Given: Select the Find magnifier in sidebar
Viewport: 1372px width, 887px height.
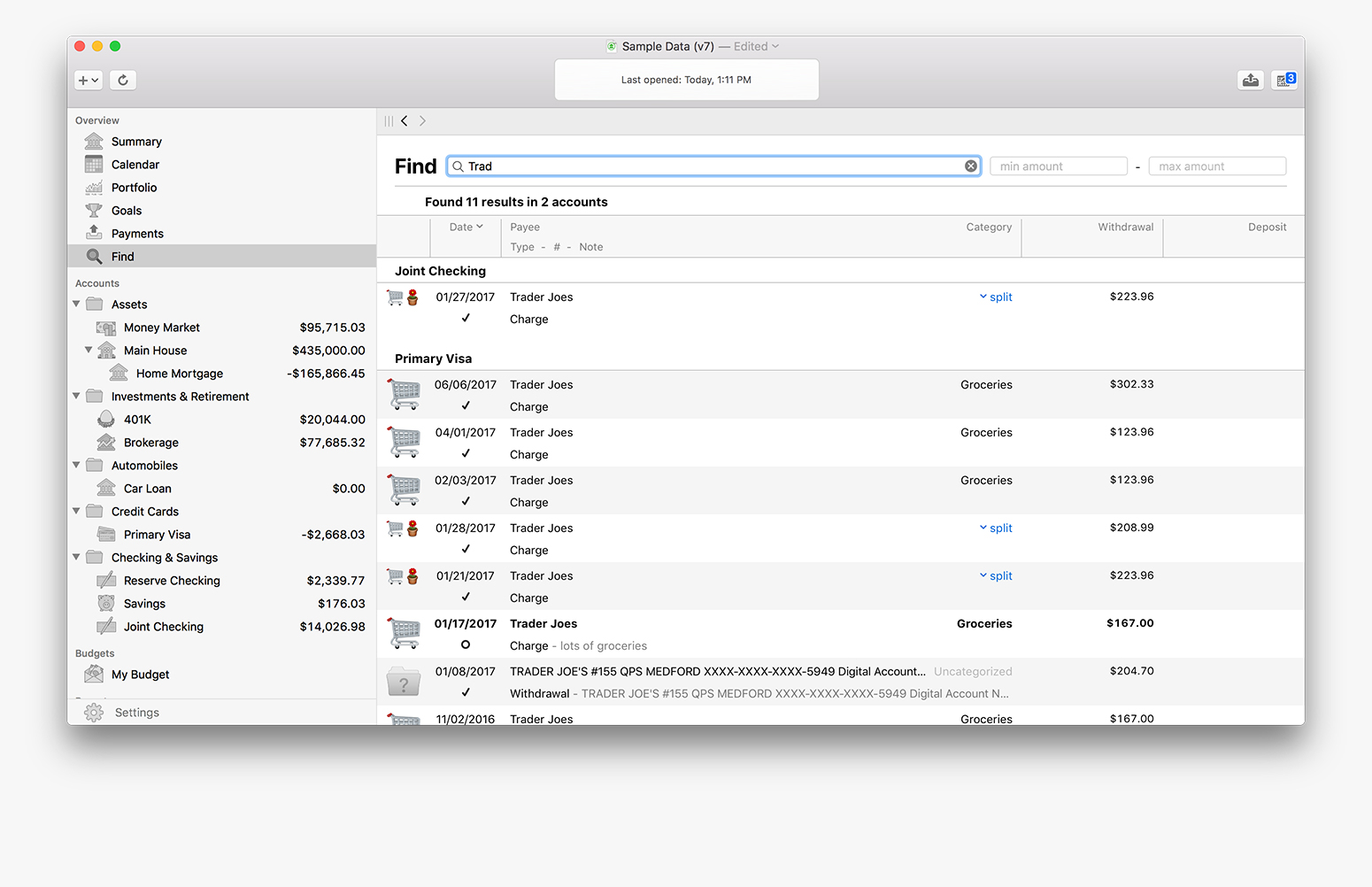Looking at the screenshot, I should click(x=94, y=257).
